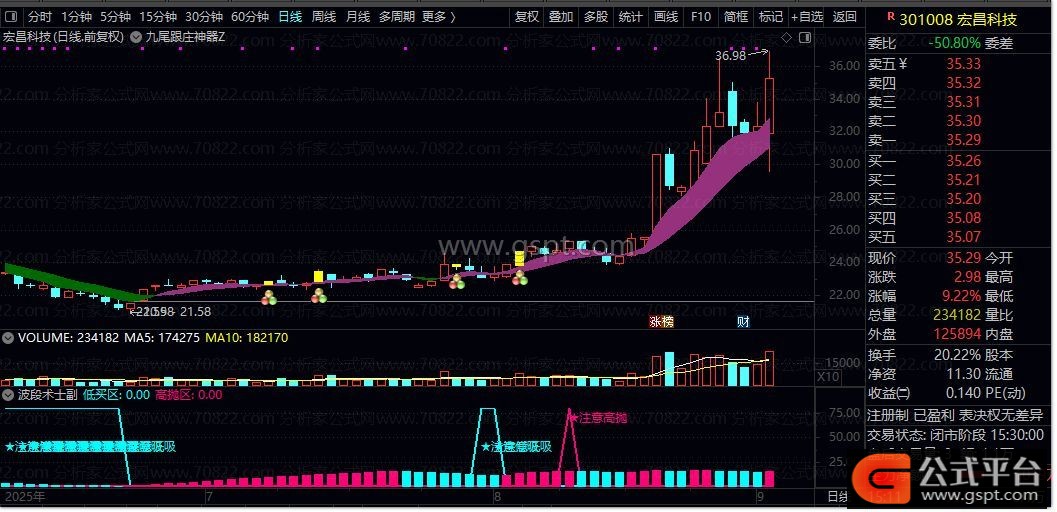Click the 复权 adjustment button
This screenshot has height=512, width=1057.
(x=527, y=17)
